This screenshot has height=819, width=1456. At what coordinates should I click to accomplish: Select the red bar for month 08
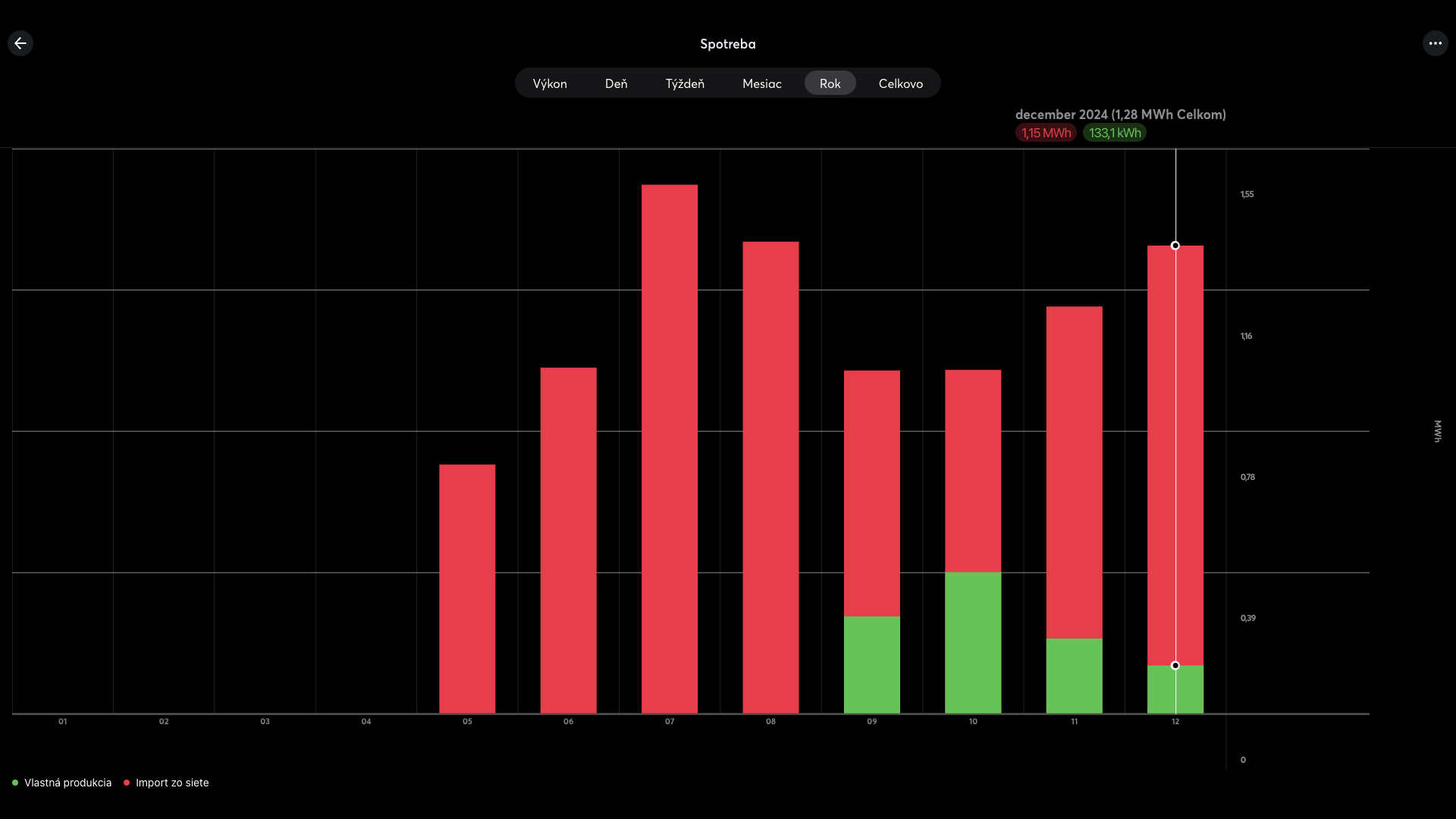[x=770, y=478]
